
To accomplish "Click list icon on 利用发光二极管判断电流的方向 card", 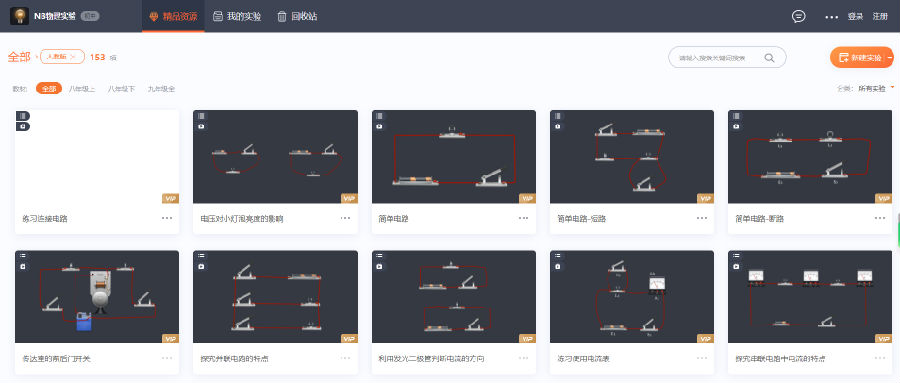I will tap(379, 256).
